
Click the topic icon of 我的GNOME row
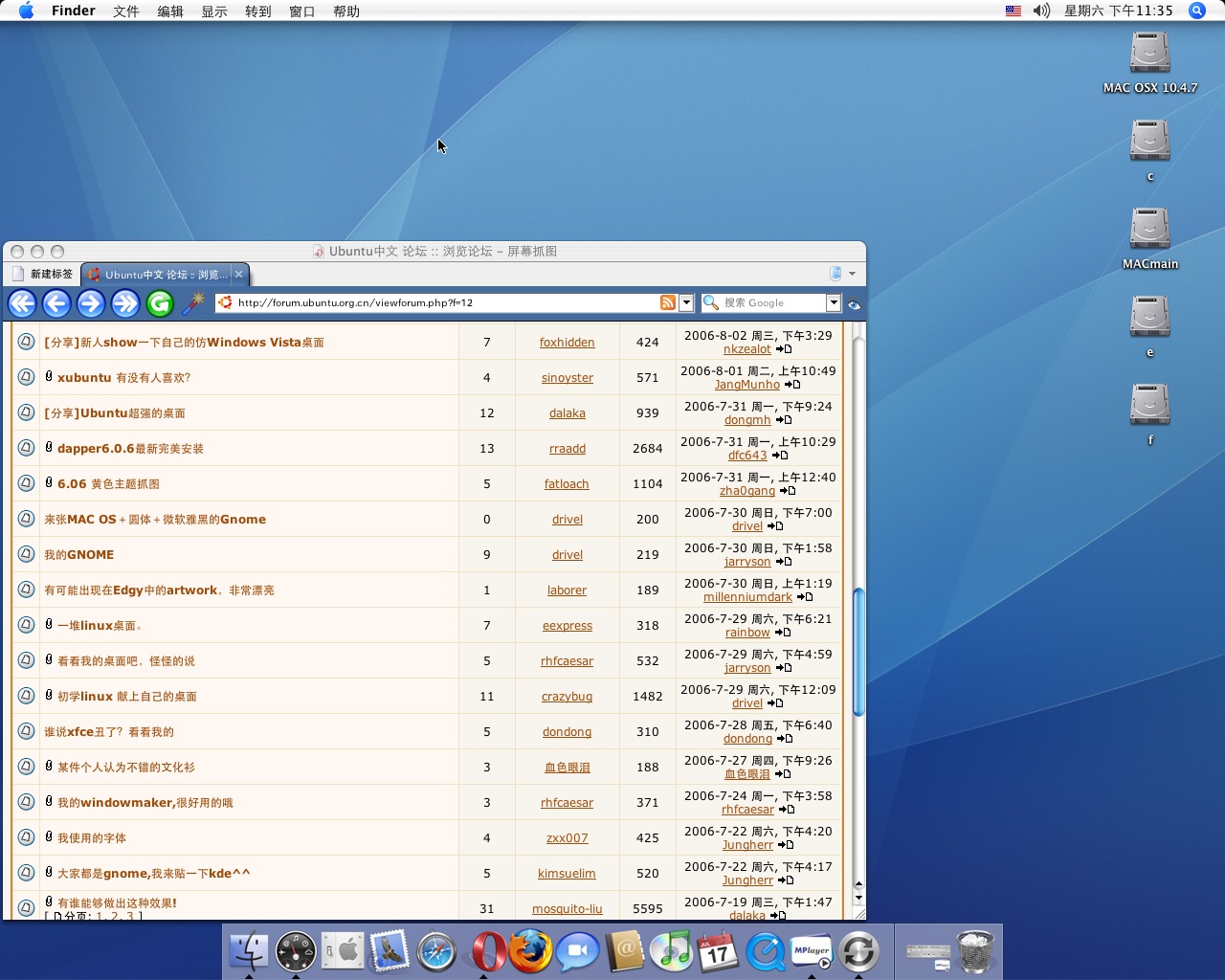tap(27, 554)
